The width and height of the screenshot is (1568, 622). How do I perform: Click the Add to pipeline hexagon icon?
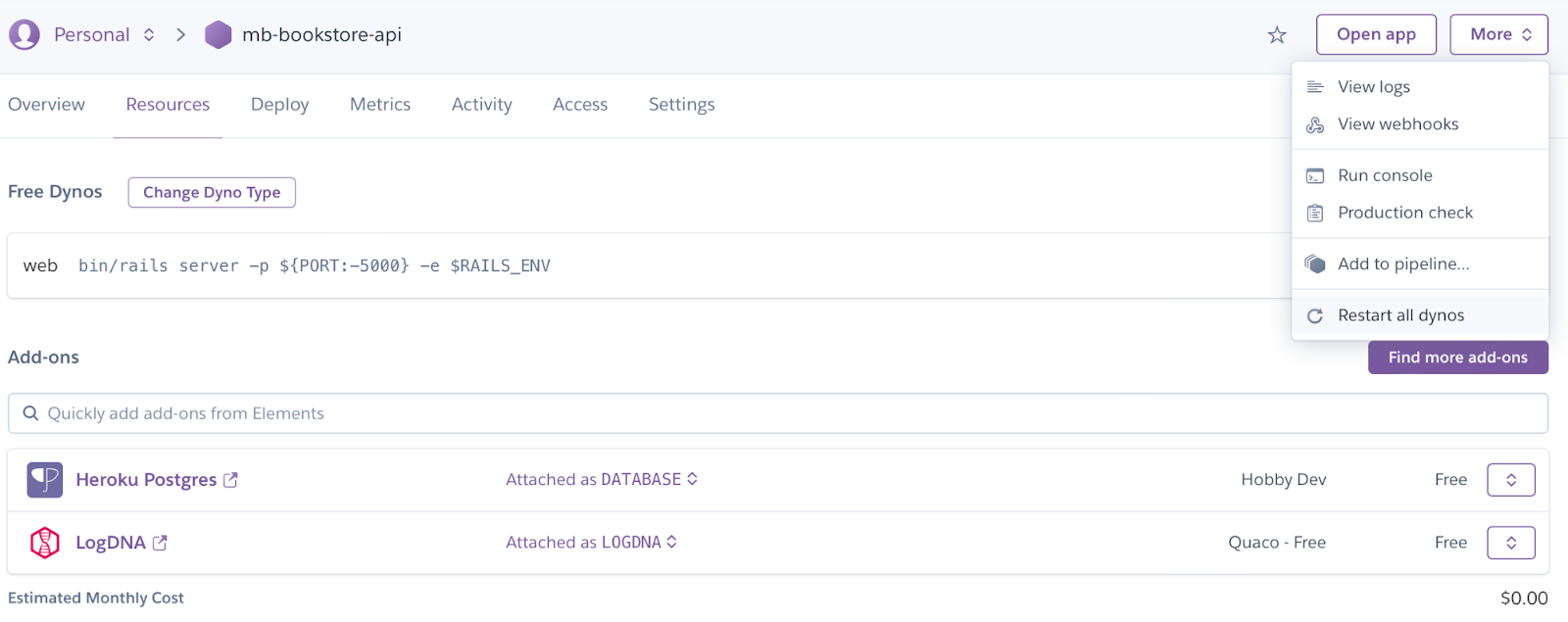click(x=1315, y=264)
